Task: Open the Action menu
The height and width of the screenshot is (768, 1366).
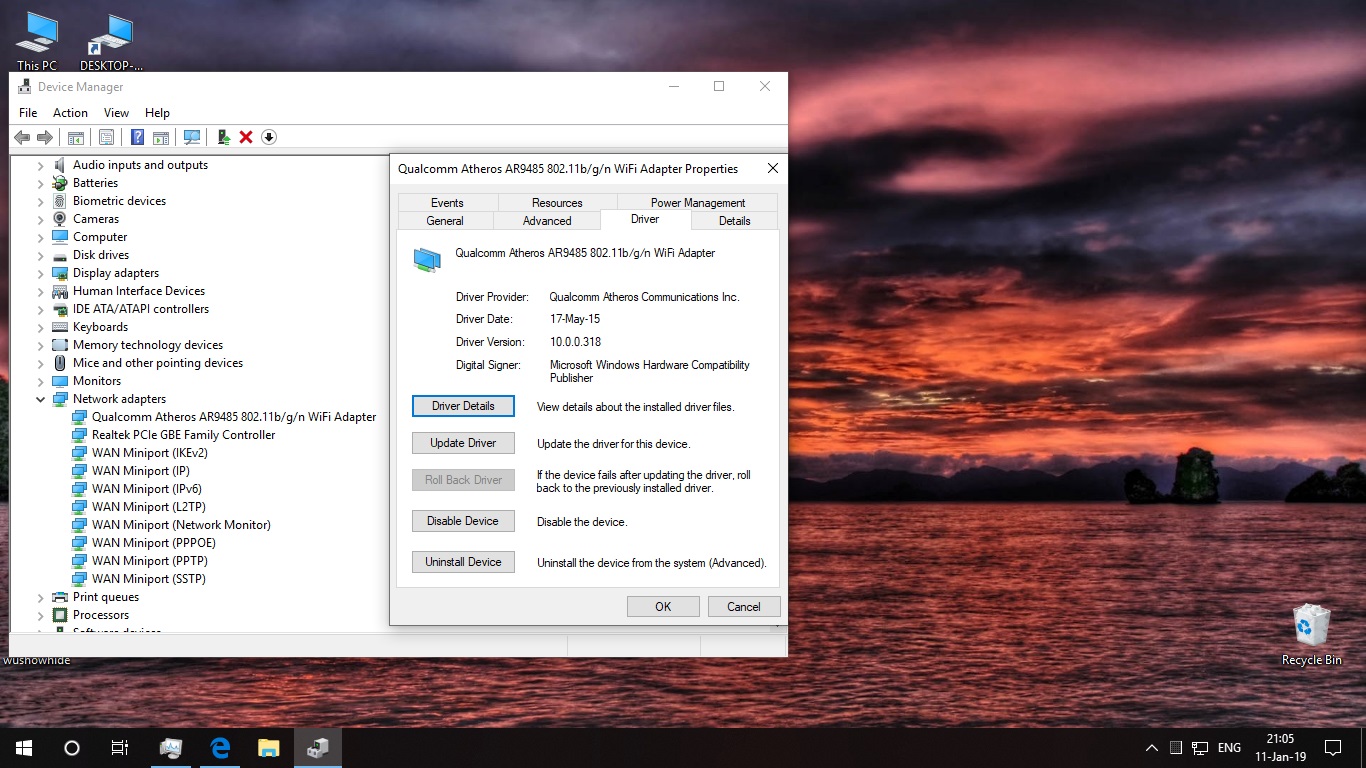Action: (x=70, y=113)
